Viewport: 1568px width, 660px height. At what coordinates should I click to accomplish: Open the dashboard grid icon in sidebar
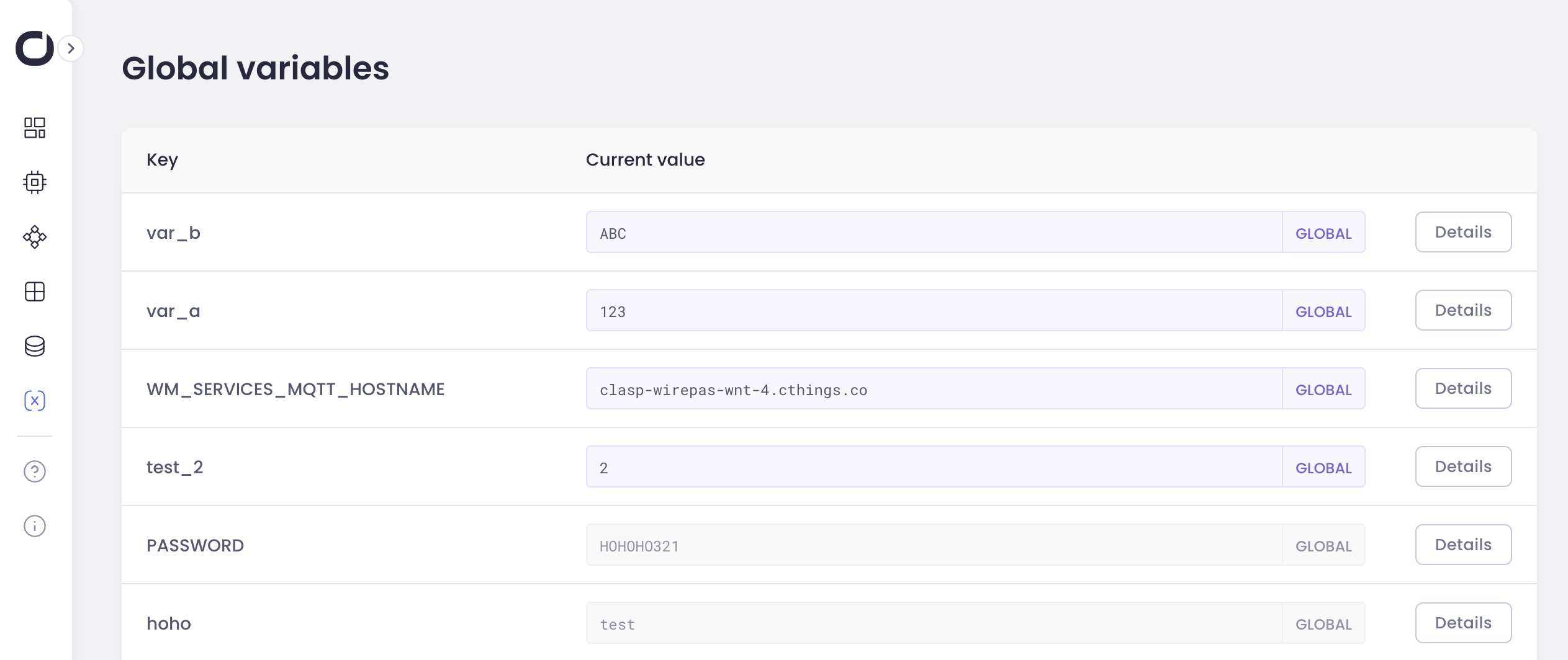[35, 128]
